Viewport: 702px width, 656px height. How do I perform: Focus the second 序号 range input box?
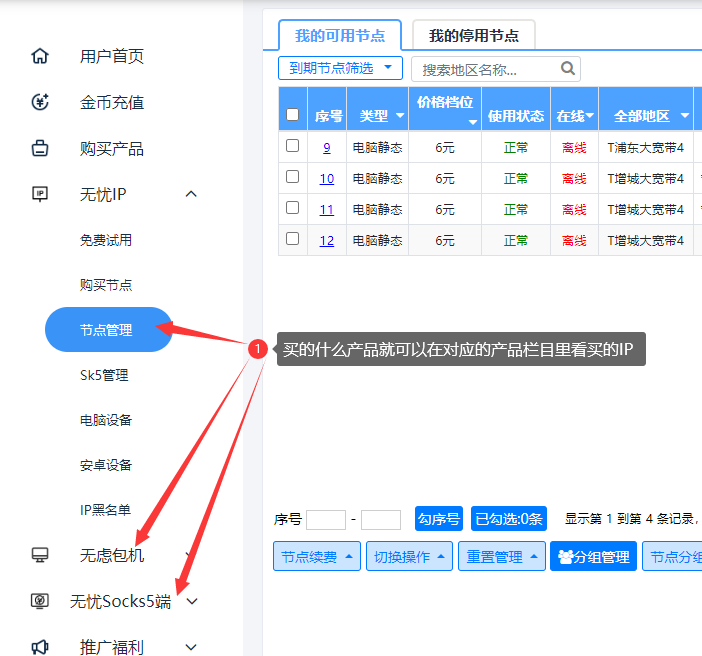pyautogui.click(x=381, y=519)
